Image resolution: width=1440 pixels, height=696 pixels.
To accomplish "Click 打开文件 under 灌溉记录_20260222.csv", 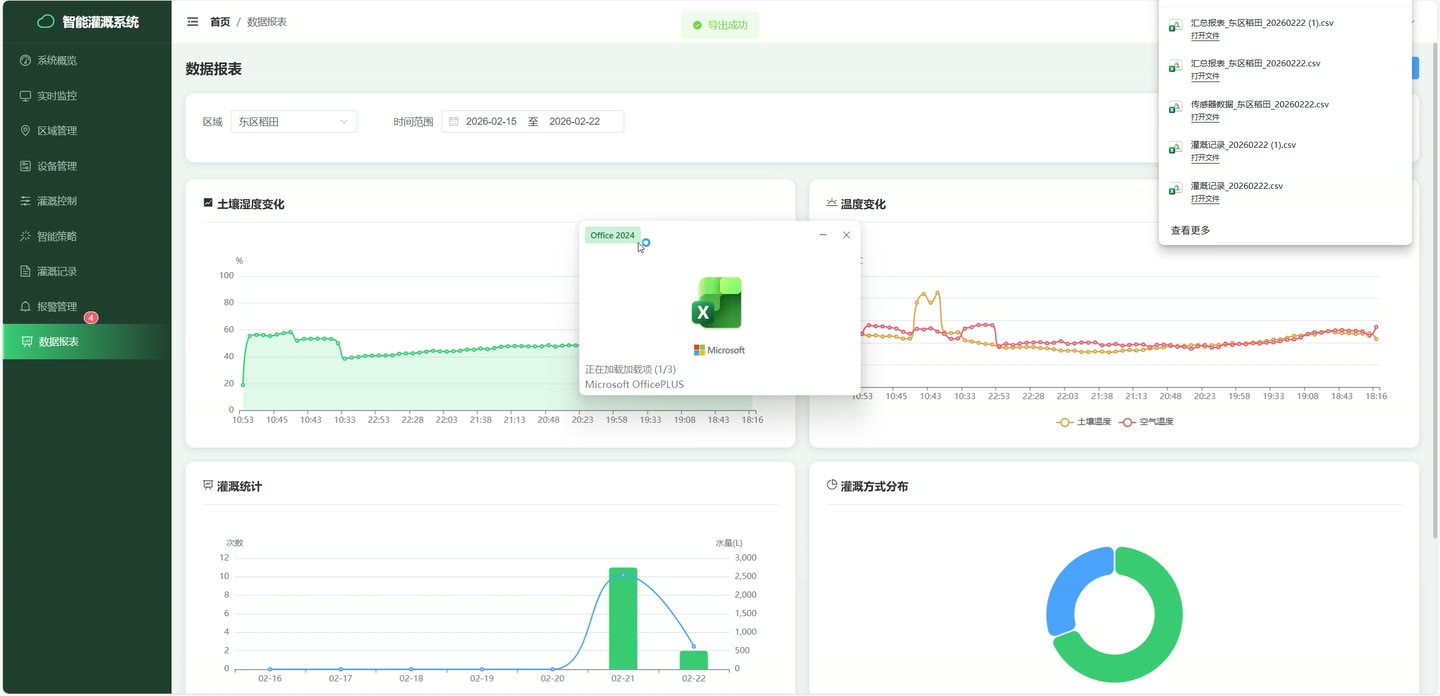I will point(1205,199).
